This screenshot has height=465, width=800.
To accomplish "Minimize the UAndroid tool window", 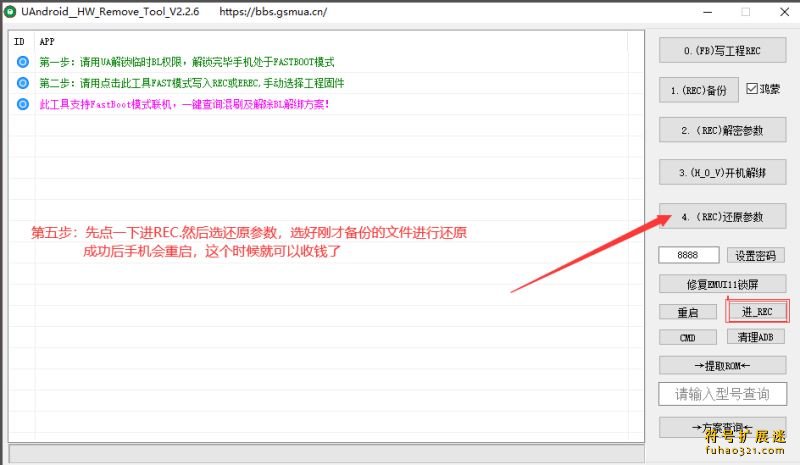I will (x=708, y=12).
